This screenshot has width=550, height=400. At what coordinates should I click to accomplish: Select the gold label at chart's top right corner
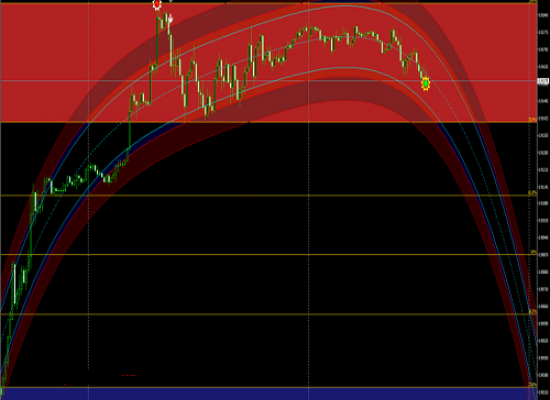(533, 2)
